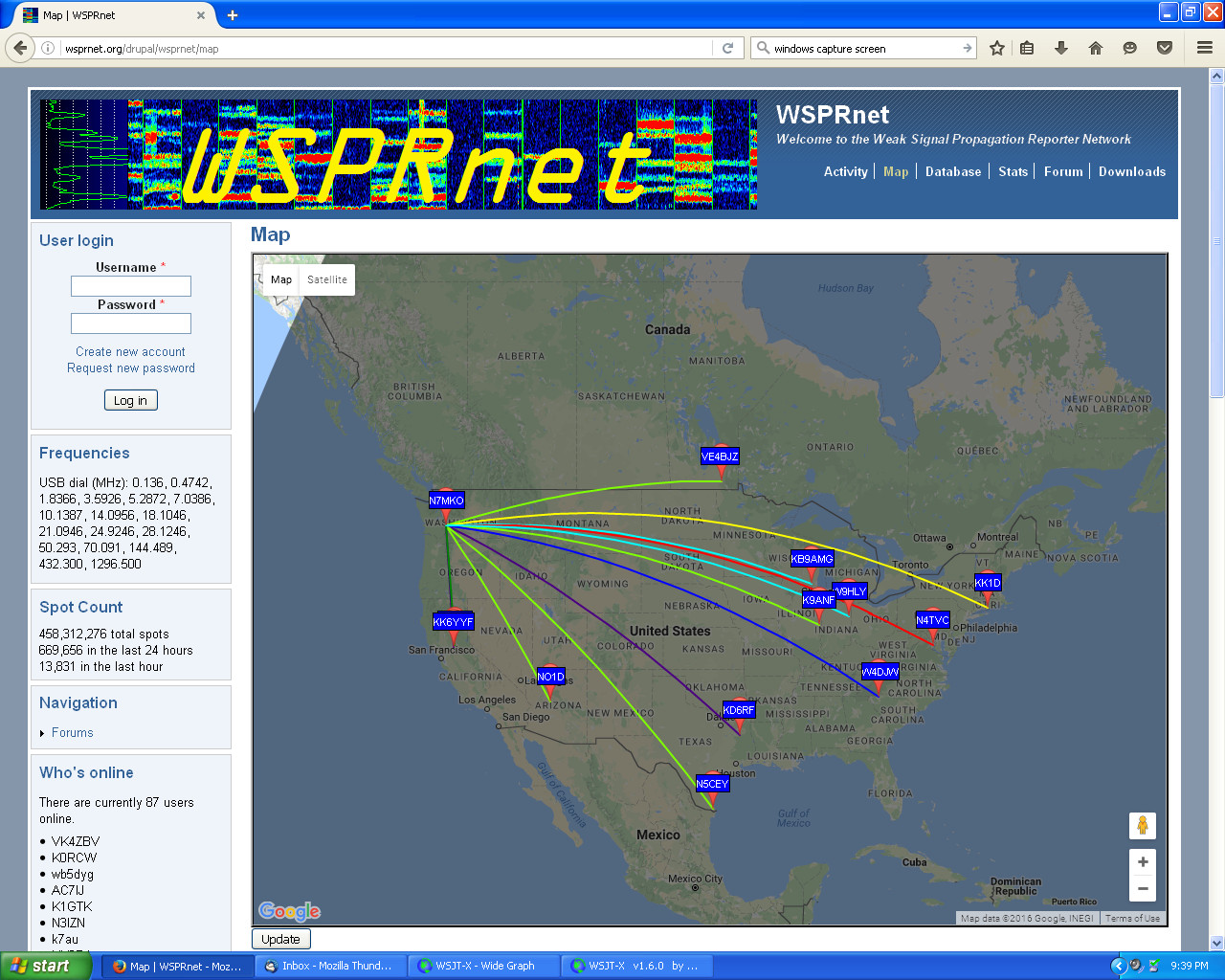The height and width of the screenshot is (980, 1225).
Task: Open bookmarks list icon in toolbar
Action: coord(1027,48)
